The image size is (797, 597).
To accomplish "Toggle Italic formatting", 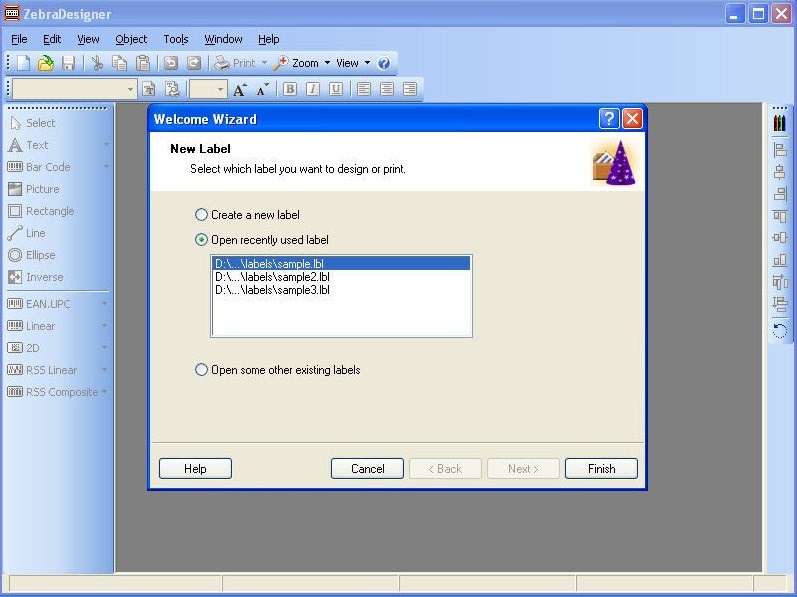I will (x=313, y=89).
